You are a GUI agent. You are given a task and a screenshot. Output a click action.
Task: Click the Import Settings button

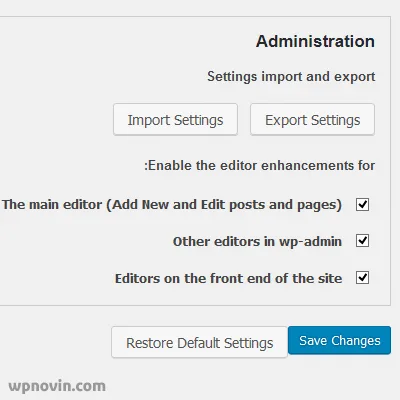coord(175,119)
